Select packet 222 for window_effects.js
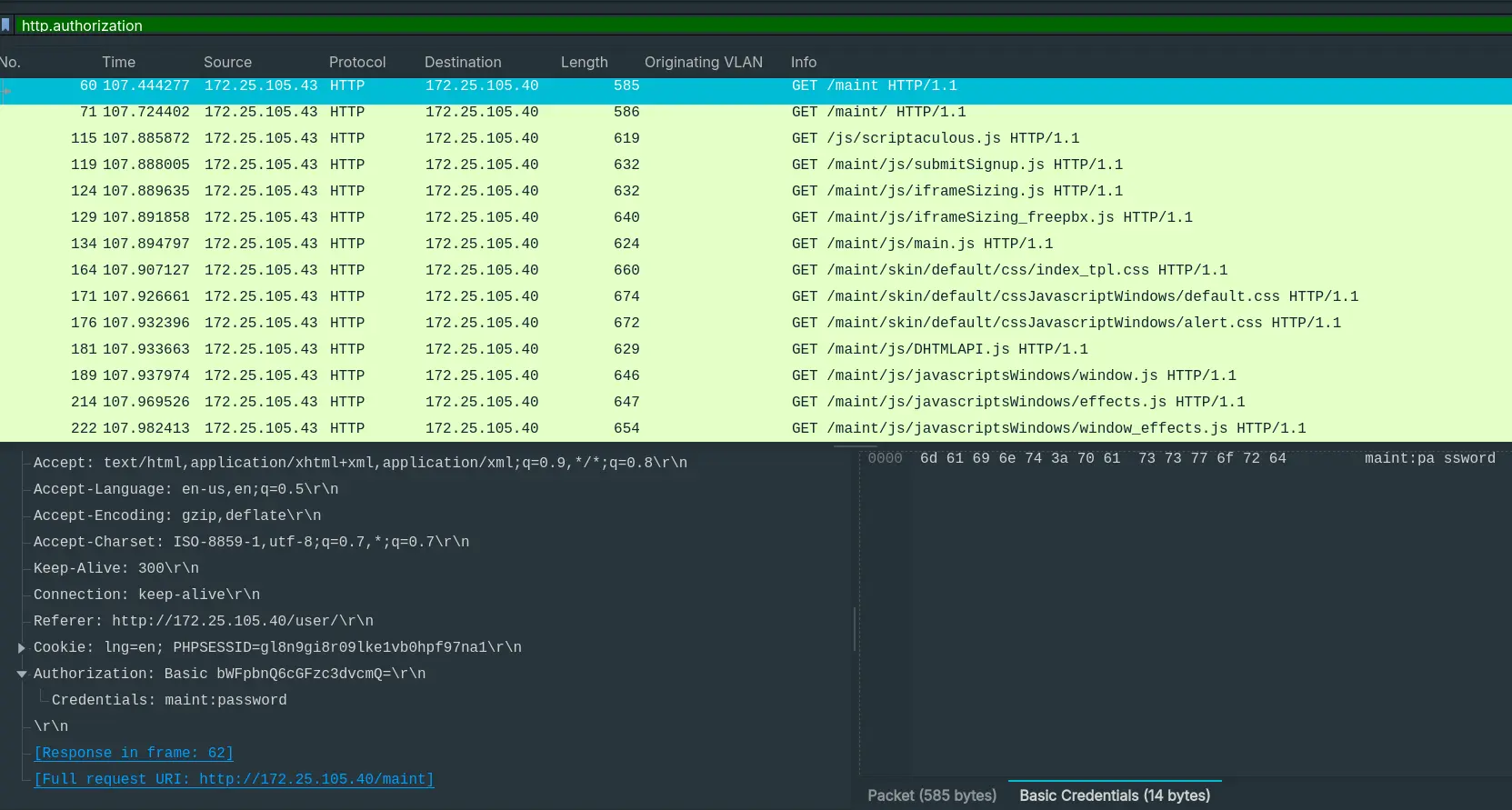1512x810 pixels. [x=546, y=428]
